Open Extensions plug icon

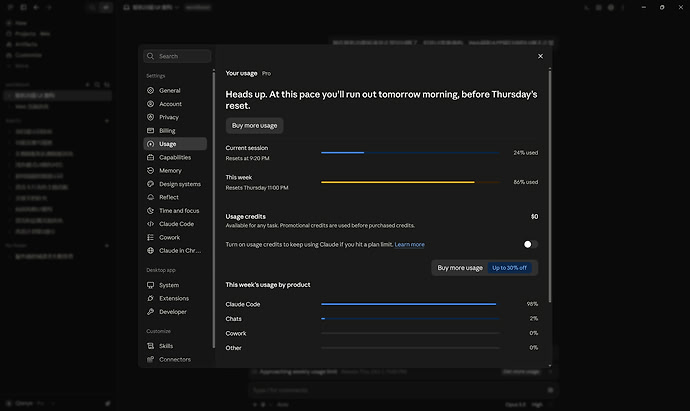click(150, 298)
